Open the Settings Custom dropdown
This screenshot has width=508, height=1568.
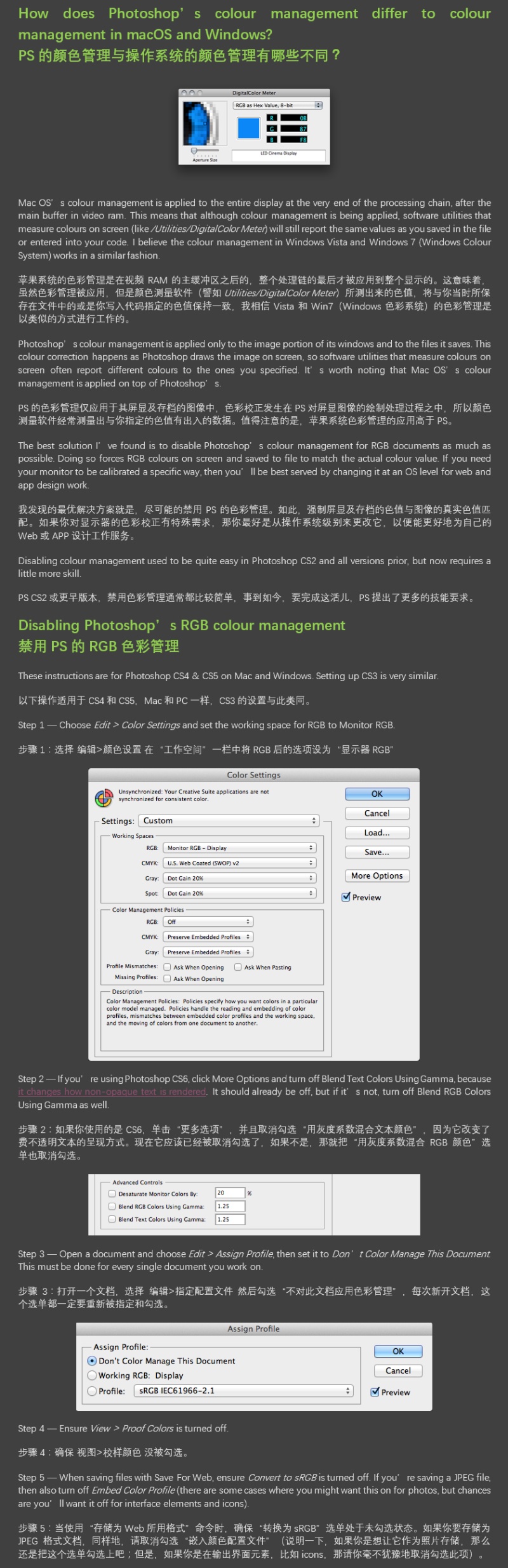click(229, 821)
